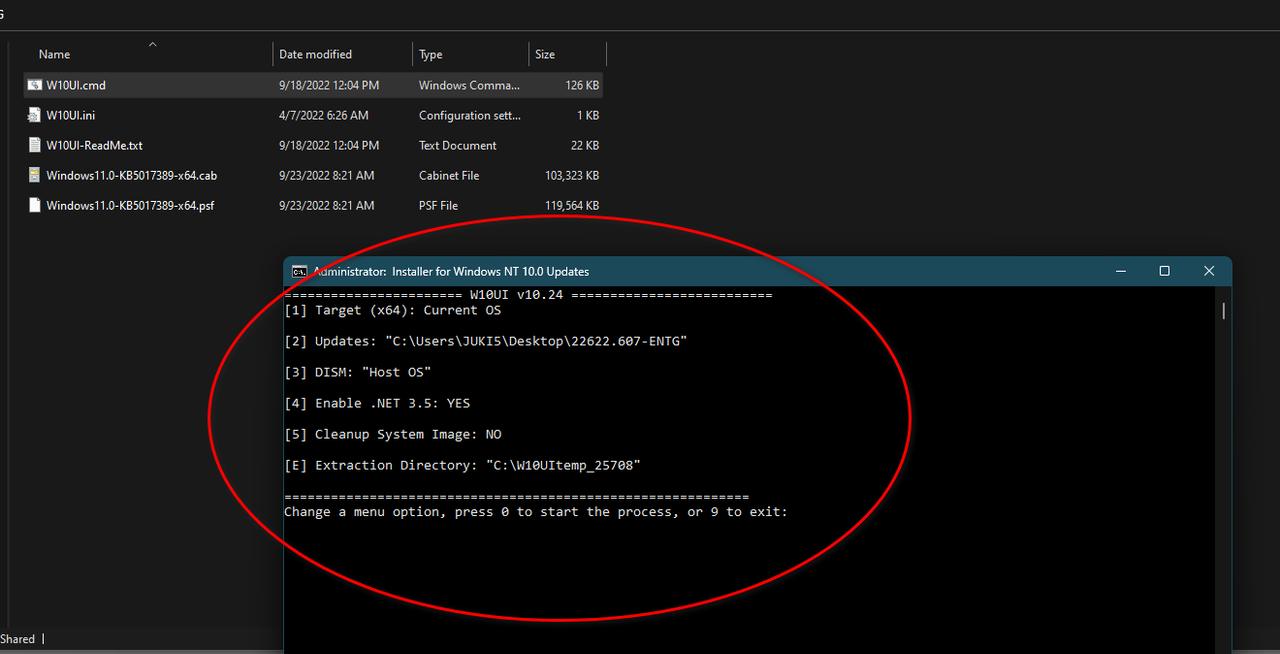1280x654 pixels.
Task: Select Windows11.0-KB5017389-x64.cab file name
Action: [x=131, y=175]
